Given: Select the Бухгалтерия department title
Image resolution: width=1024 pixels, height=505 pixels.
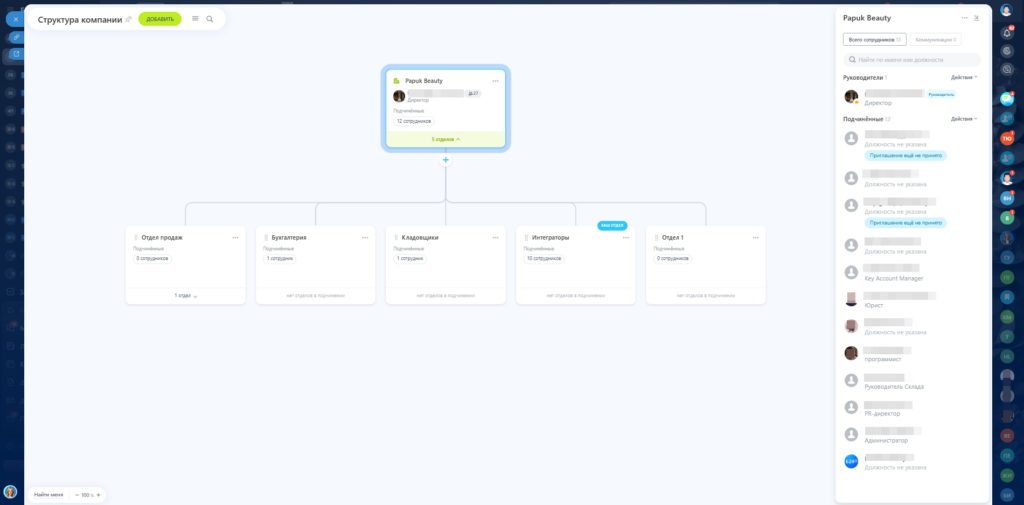Looking at the screenshot, I should pos(289,238).
